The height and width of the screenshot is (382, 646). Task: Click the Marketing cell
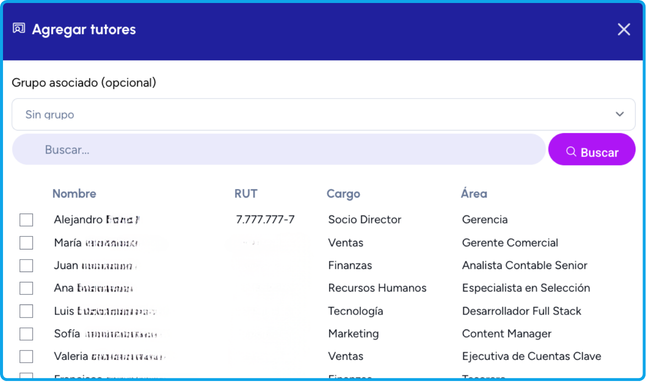coord(353,334)
